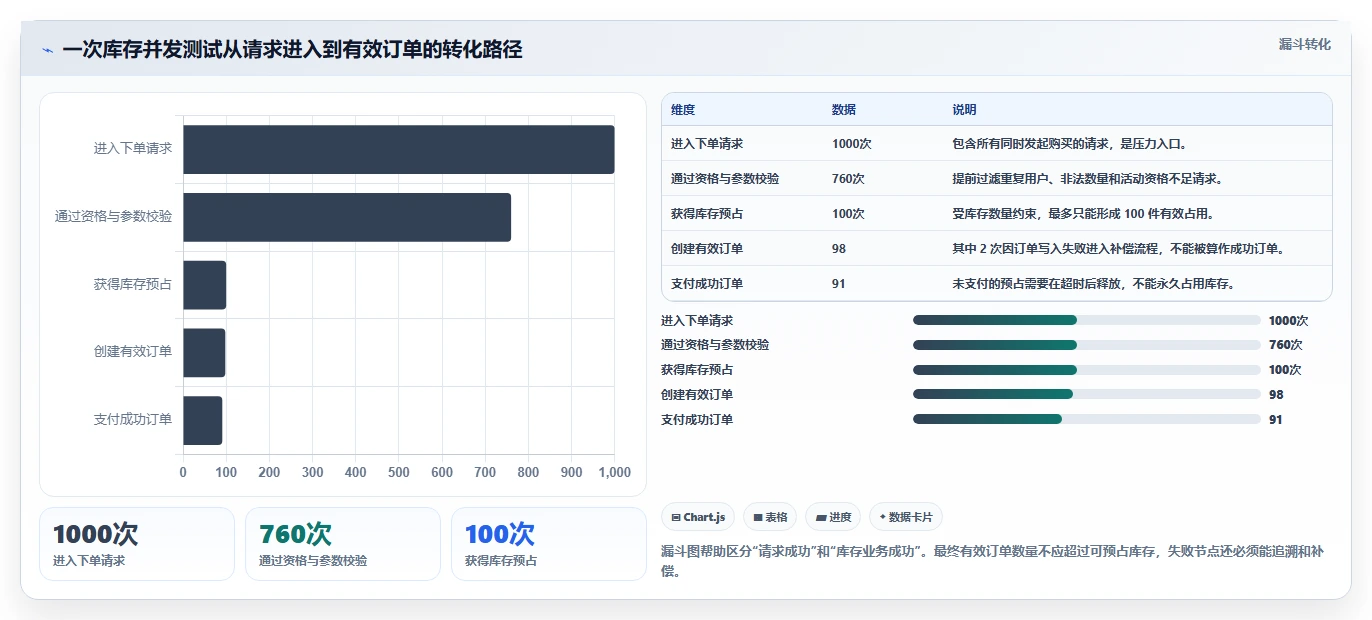Image resolution: width=1372 pixels, height=620 pixels.
Task: Click the 创建有效订单 bar in the chart
Action: click(204, 353)
